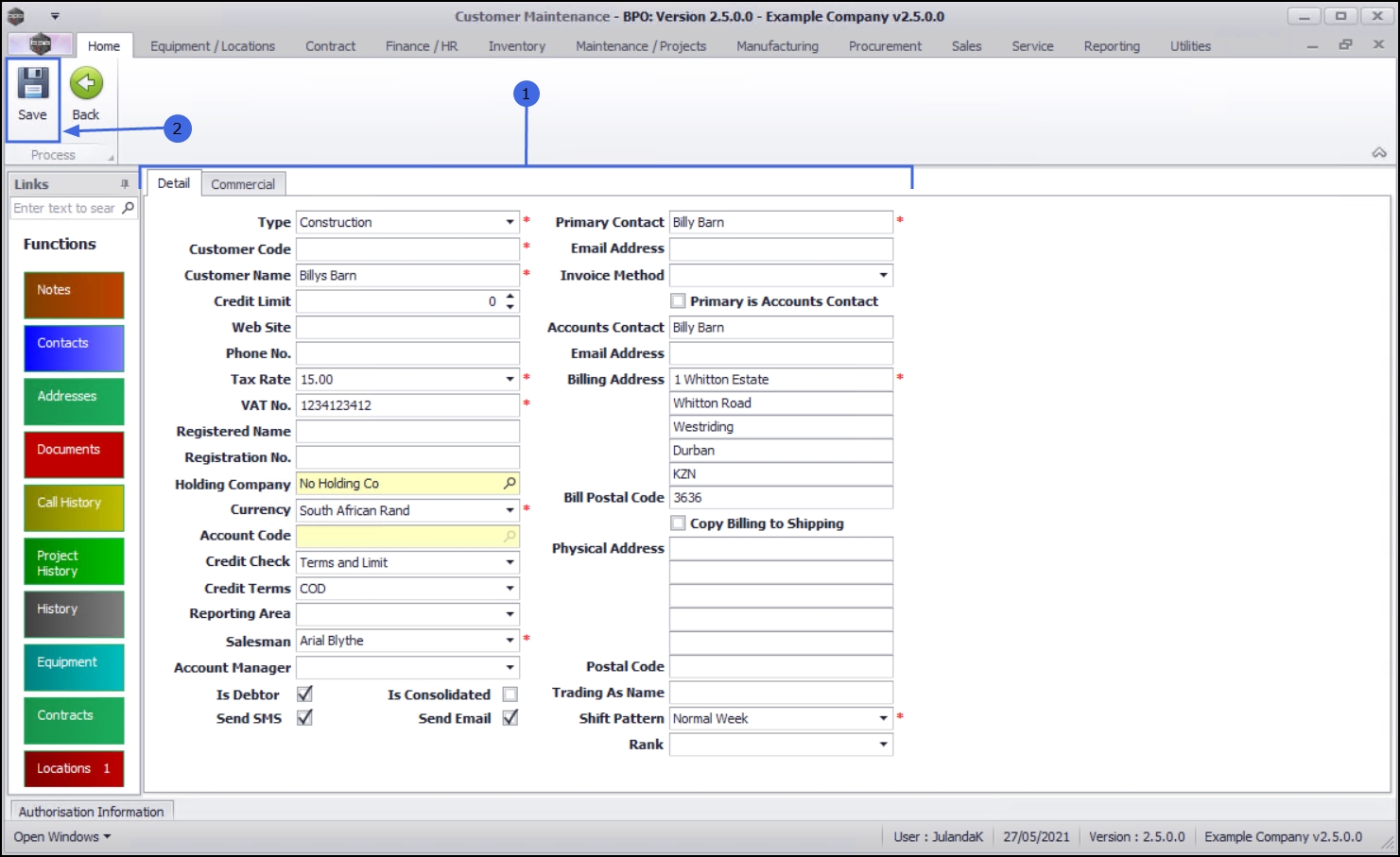Screen dimensions: 1400x857
Task: Collapse the ribbon with the chevron icon
Action: (1379, 153)
